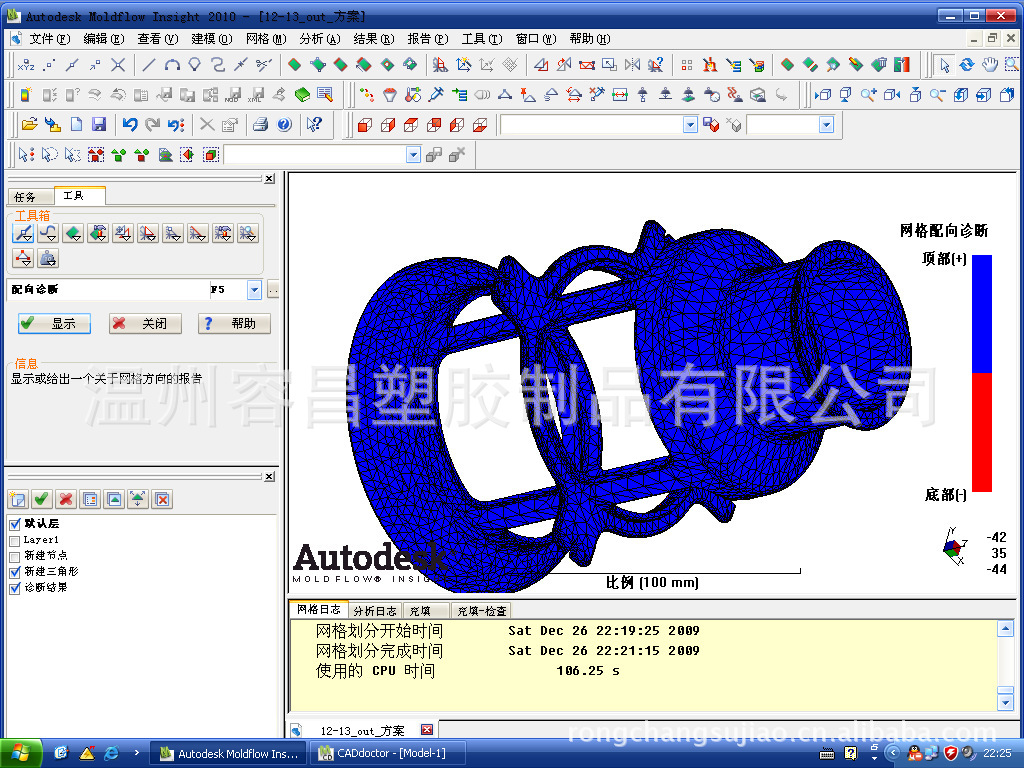This screenshot has height=768, width=1024.
Task: Click the Zoom in magnifier icon
Action: 869,95
